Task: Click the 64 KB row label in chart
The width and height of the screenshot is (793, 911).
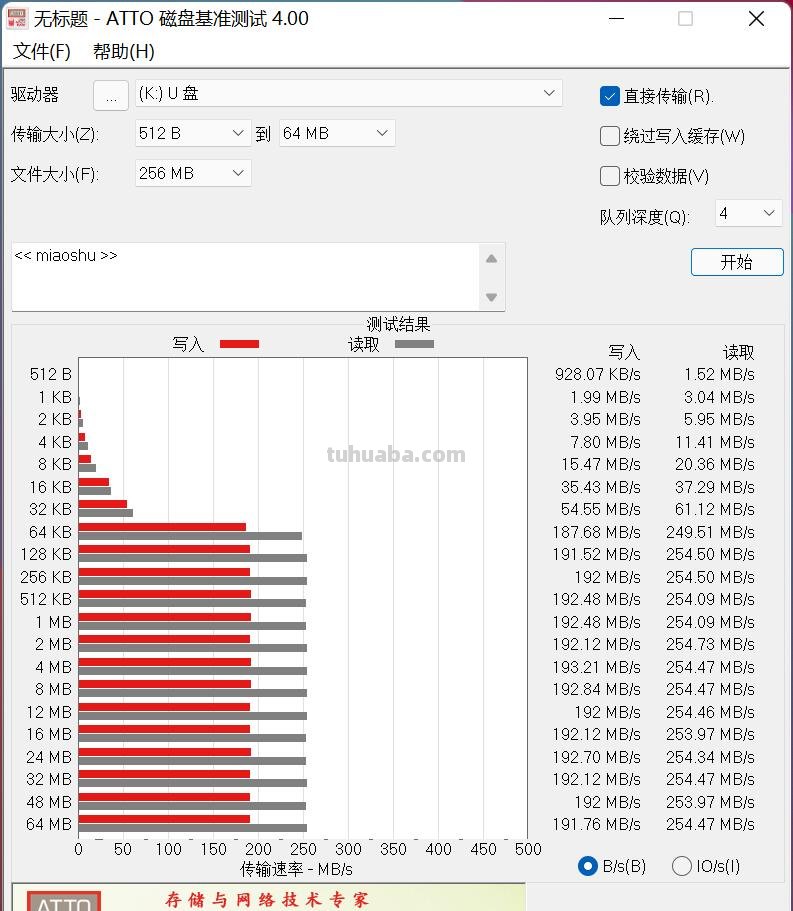Action: [51, 532]
